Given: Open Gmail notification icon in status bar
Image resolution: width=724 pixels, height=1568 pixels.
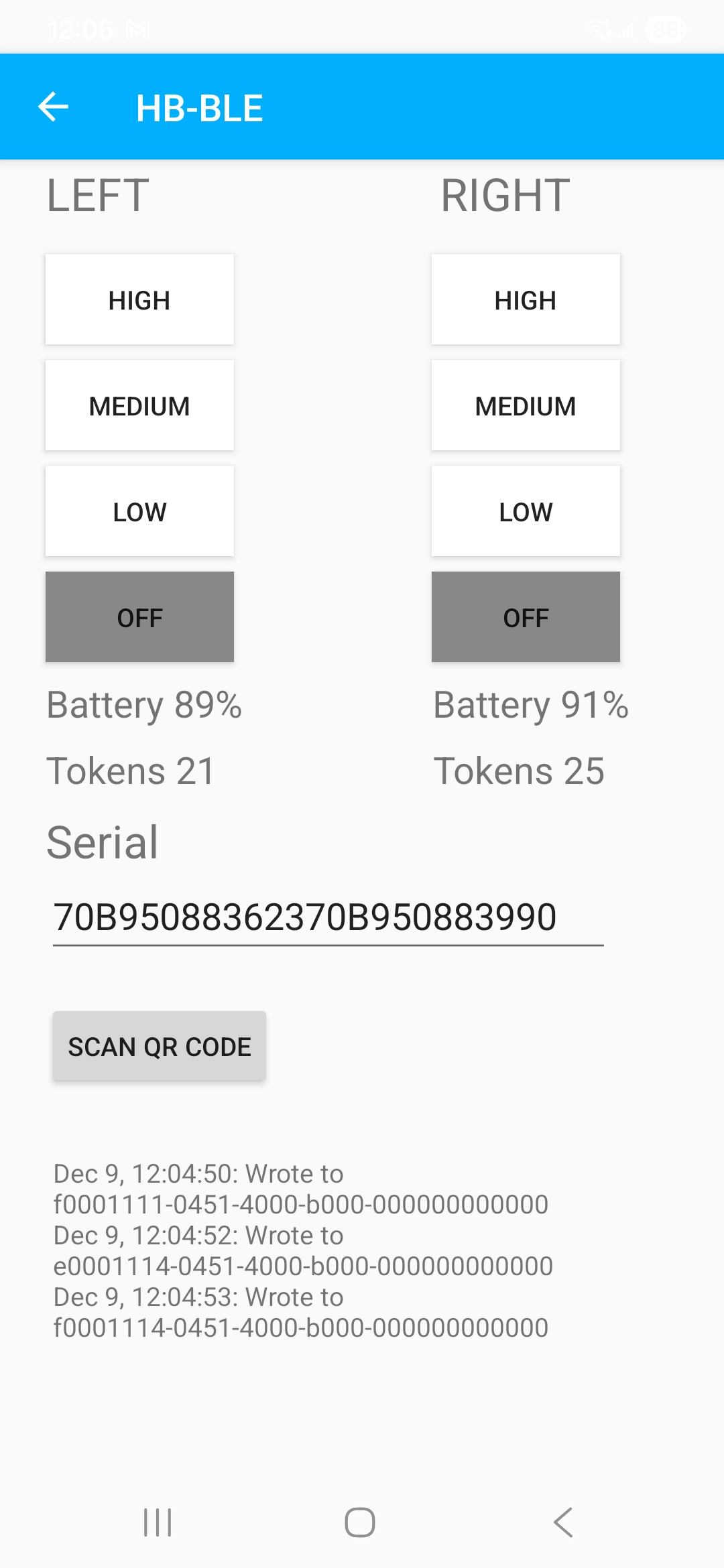Looking at the screenshot, I should tap(138, 29).
